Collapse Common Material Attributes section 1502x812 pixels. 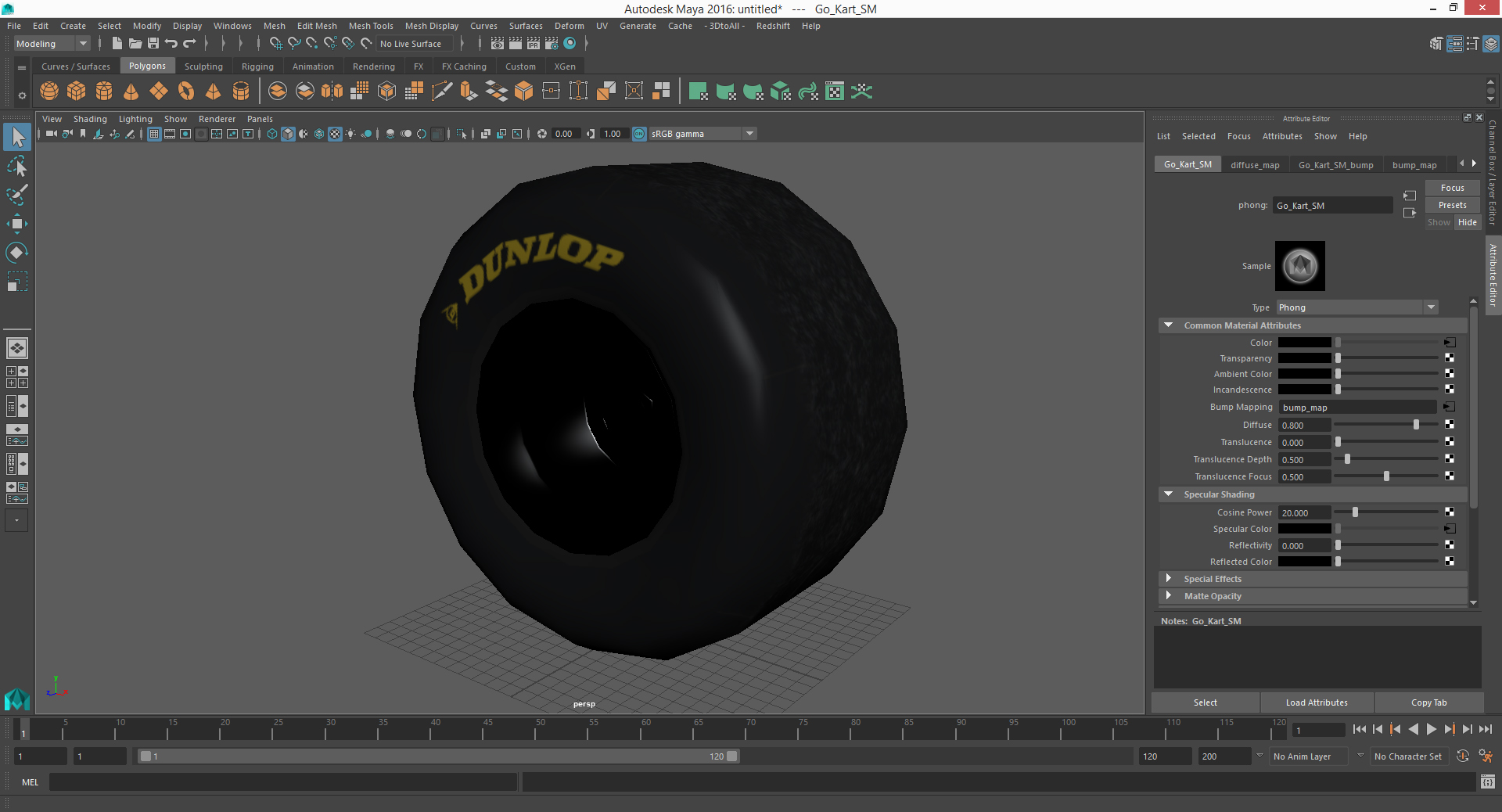pos(1169,325)
